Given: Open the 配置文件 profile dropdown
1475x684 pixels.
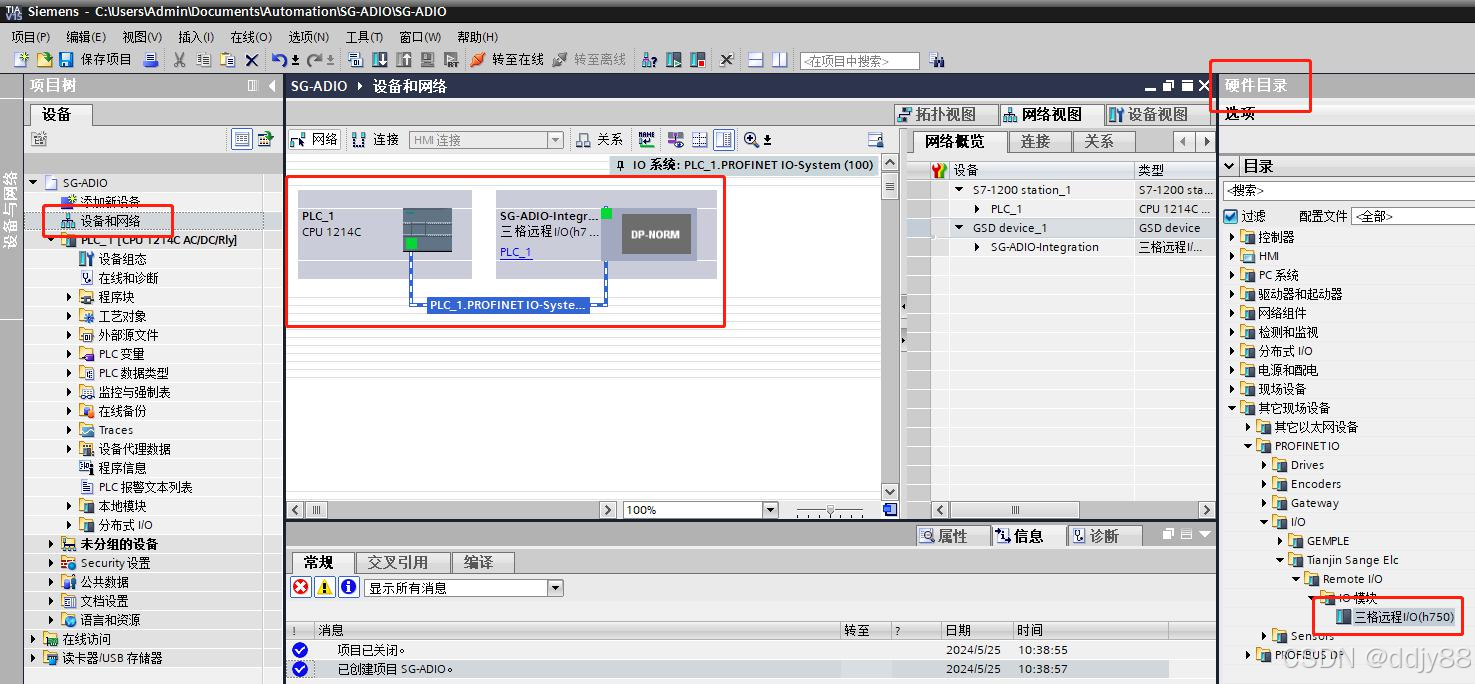Looking at the screenshot, I should pos(1413,216).
